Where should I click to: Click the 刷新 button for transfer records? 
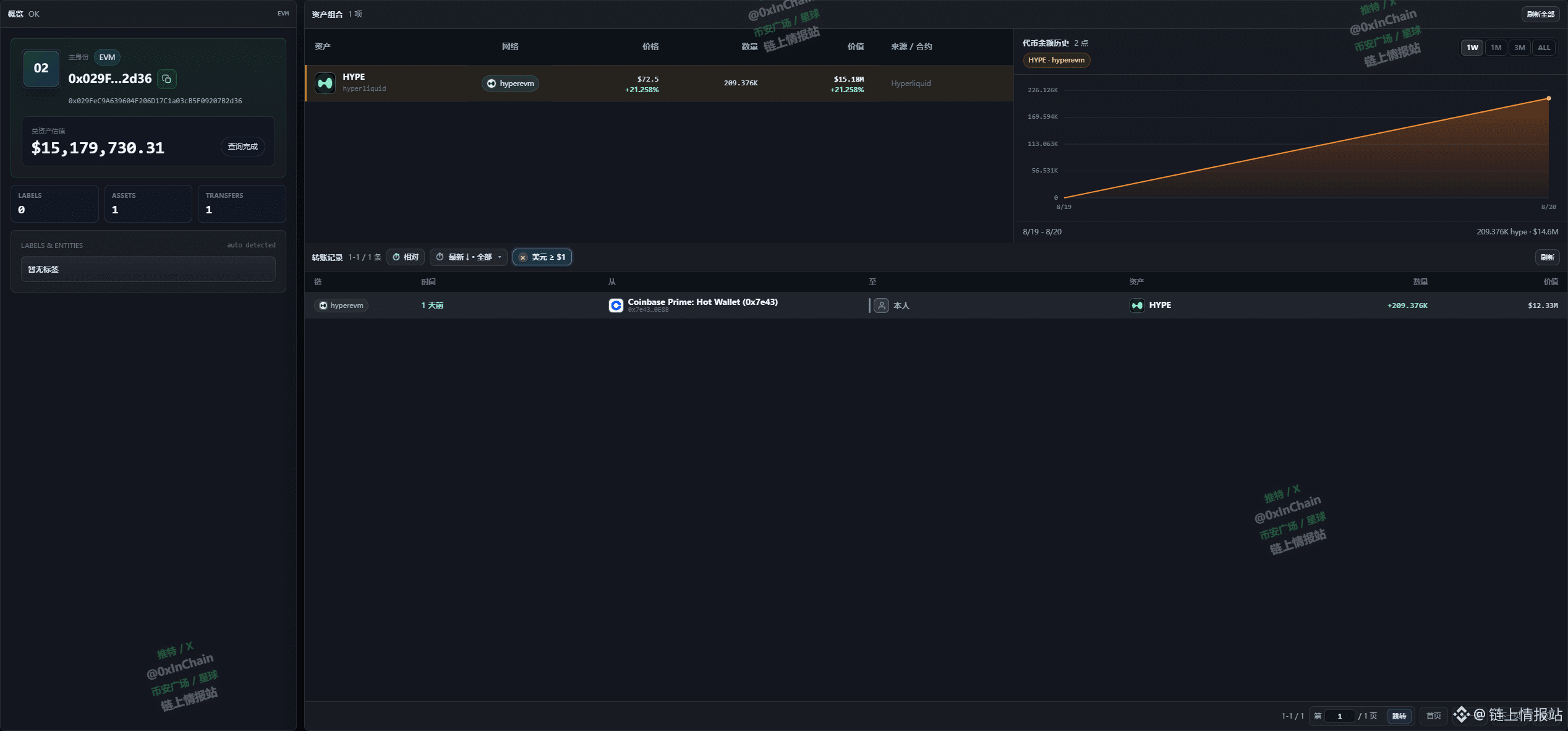[x=1548, y=257]
